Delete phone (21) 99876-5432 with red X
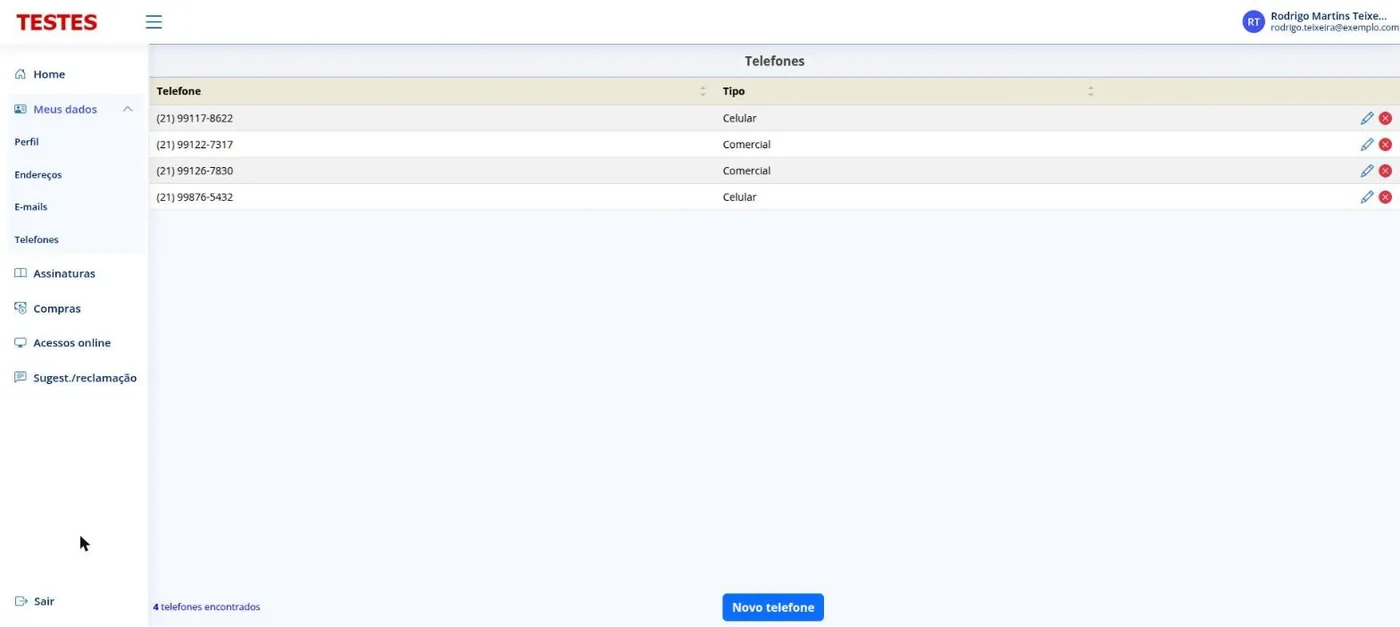The width and height of the screenshot is (1400, 627). (1385, 197)
